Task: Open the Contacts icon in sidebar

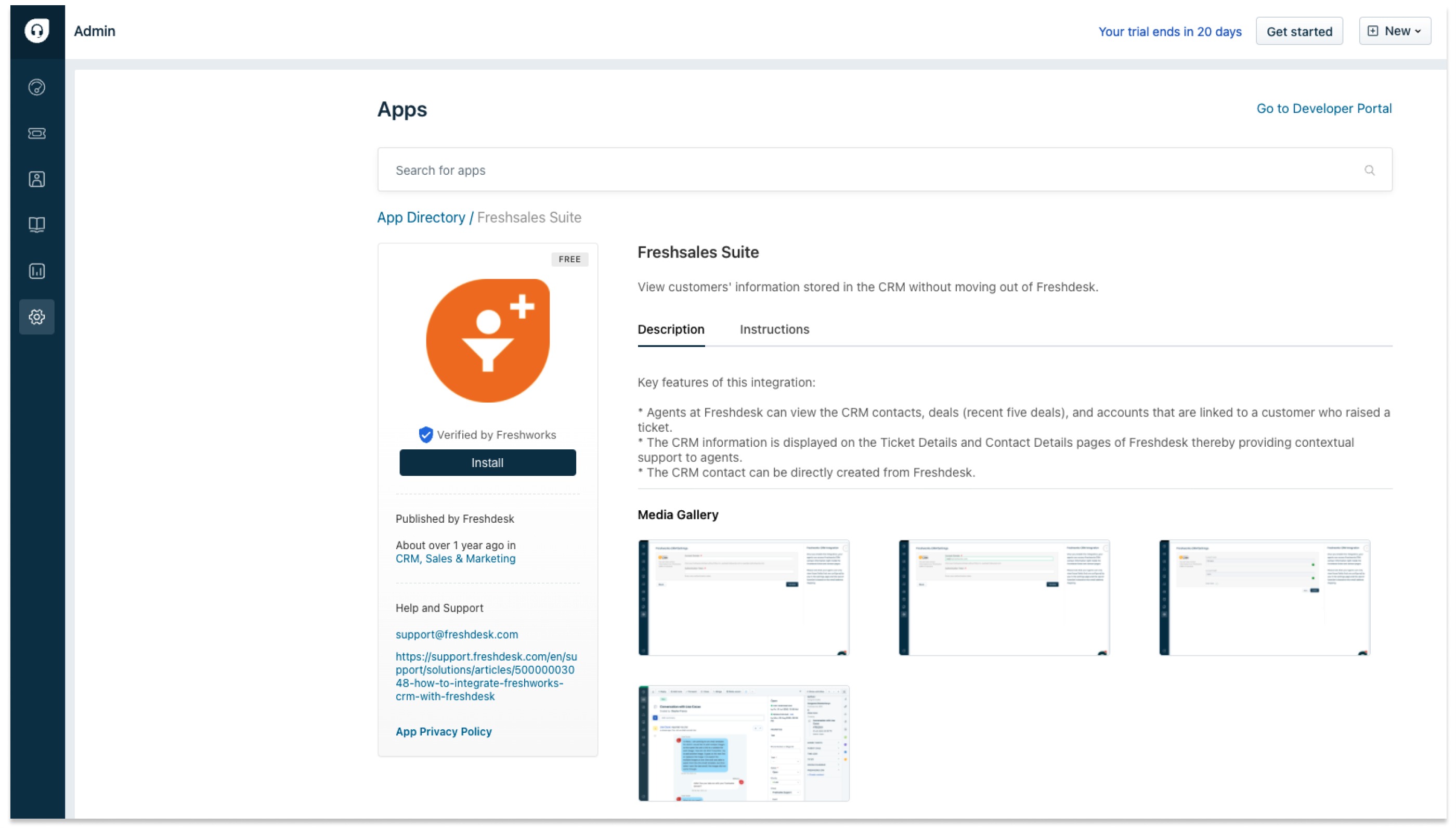Action: [37, 179]
